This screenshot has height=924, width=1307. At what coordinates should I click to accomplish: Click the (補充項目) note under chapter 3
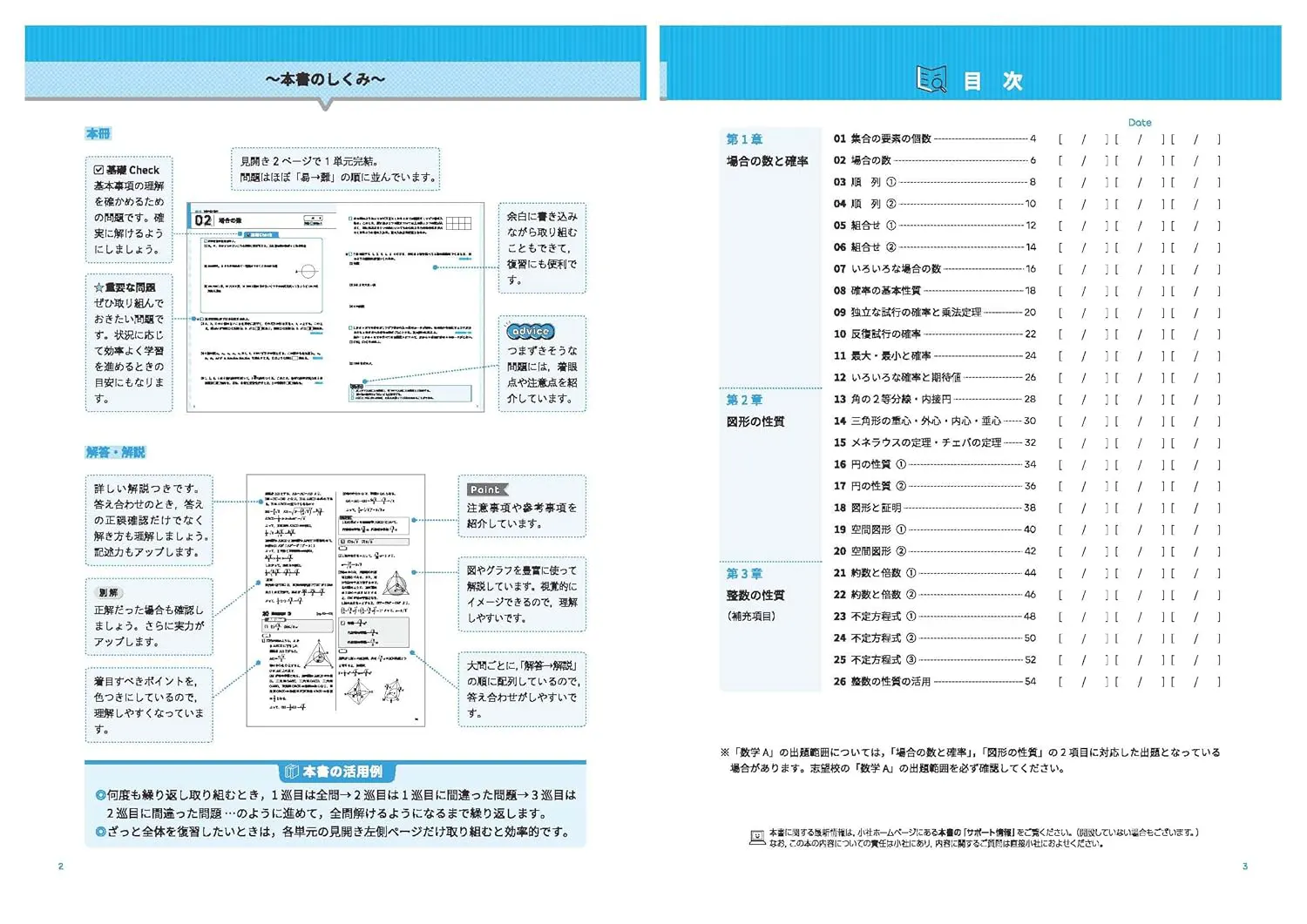click(750, 617)
